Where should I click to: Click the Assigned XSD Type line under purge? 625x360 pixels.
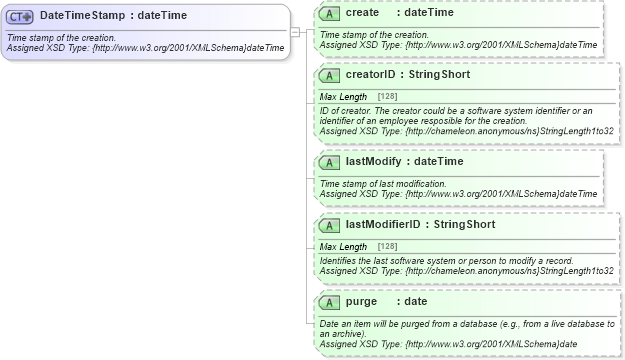click(x=448, y=344)
